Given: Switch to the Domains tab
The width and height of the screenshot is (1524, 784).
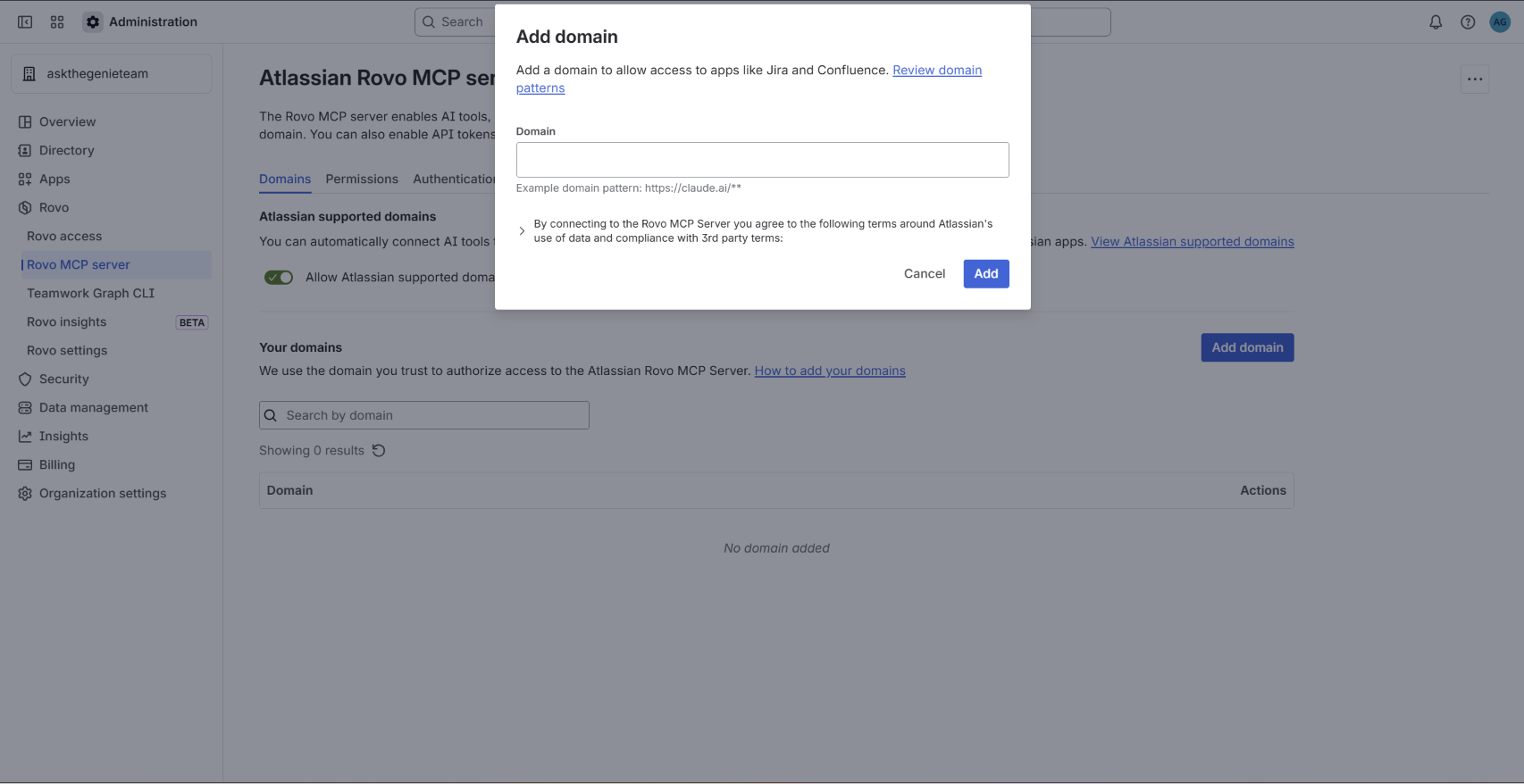Looking at the screenshot, I should coord(285,179).
